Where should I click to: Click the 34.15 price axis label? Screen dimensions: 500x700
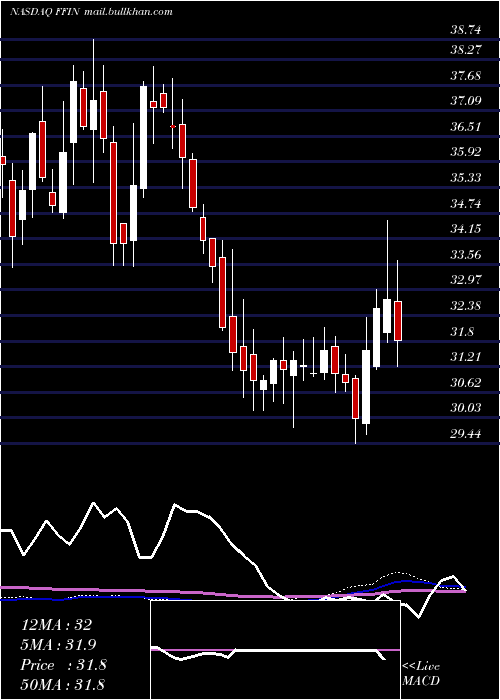(x=466, y=229)
